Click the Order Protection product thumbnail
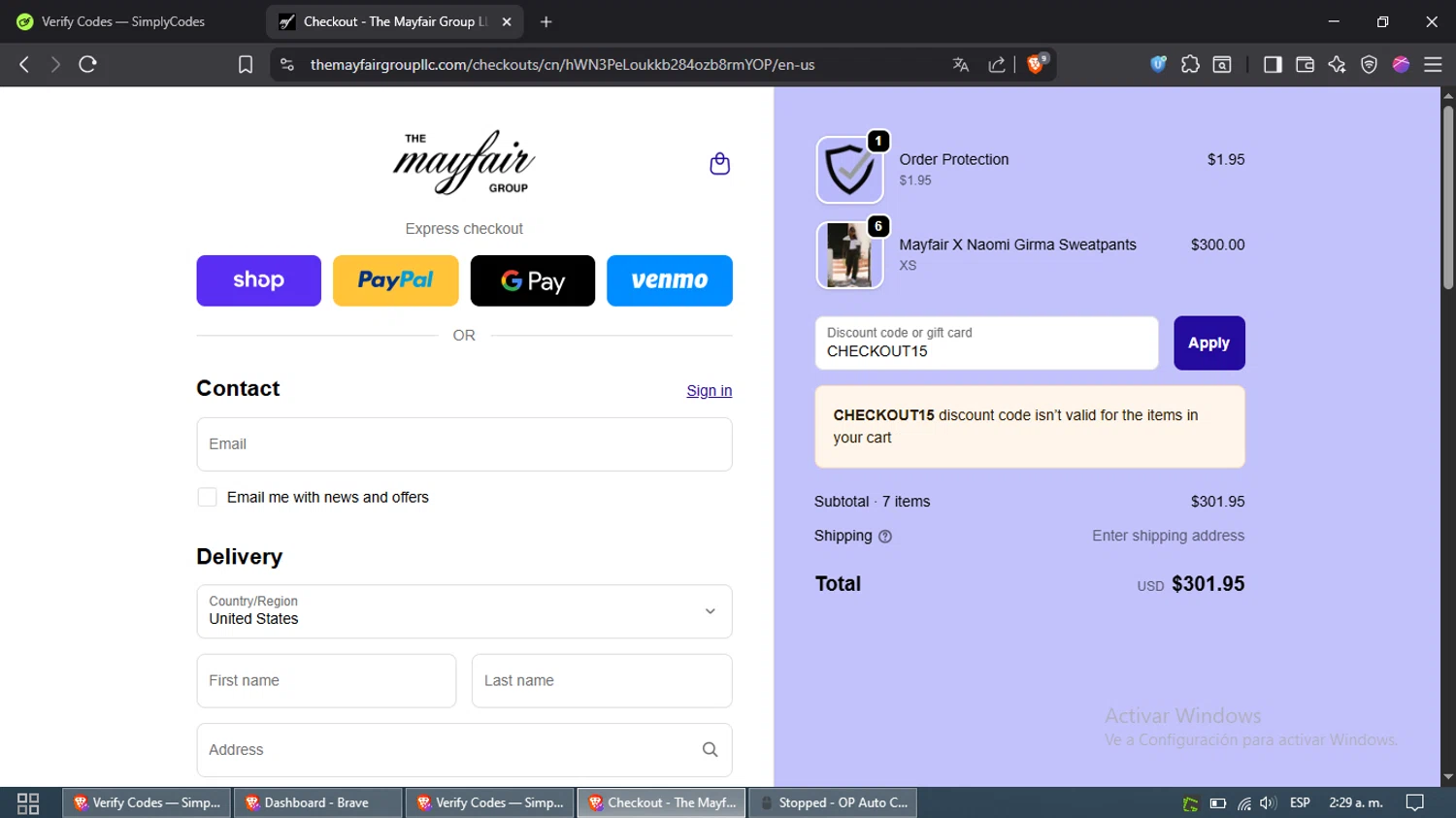Viewport: 1456px width, 818px height. coord(849,170)
